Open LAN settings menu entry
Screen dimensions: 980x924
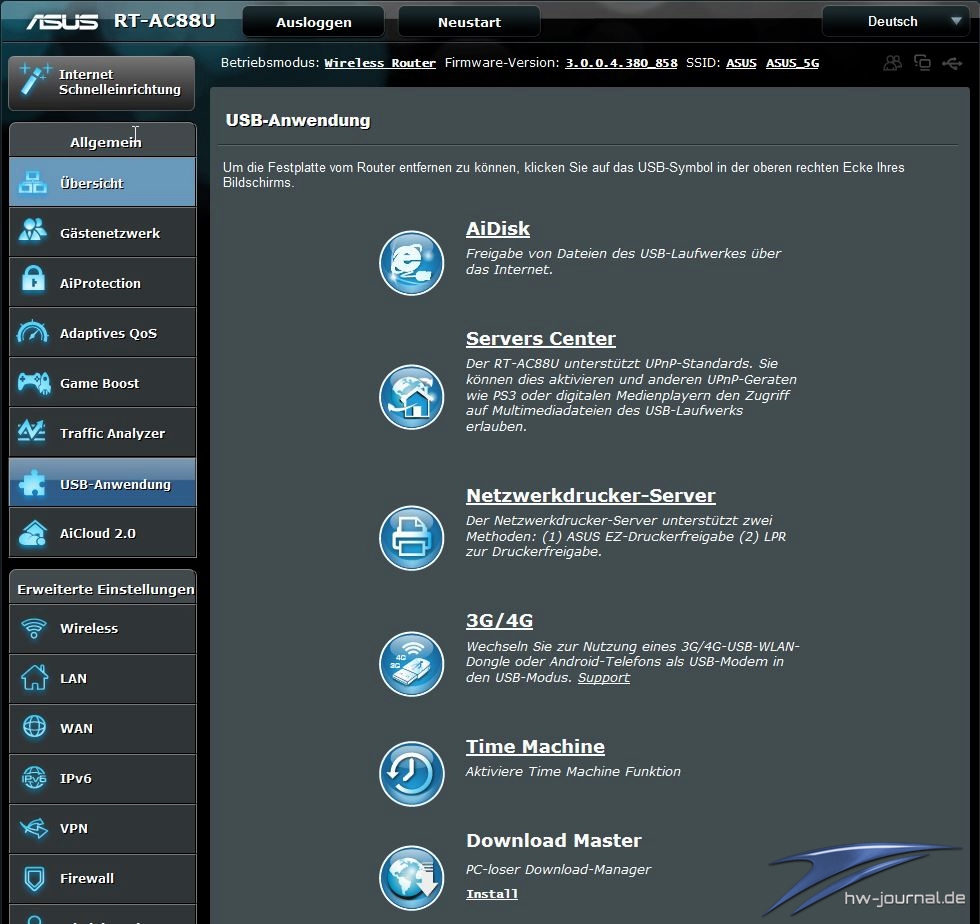point(102,678)
